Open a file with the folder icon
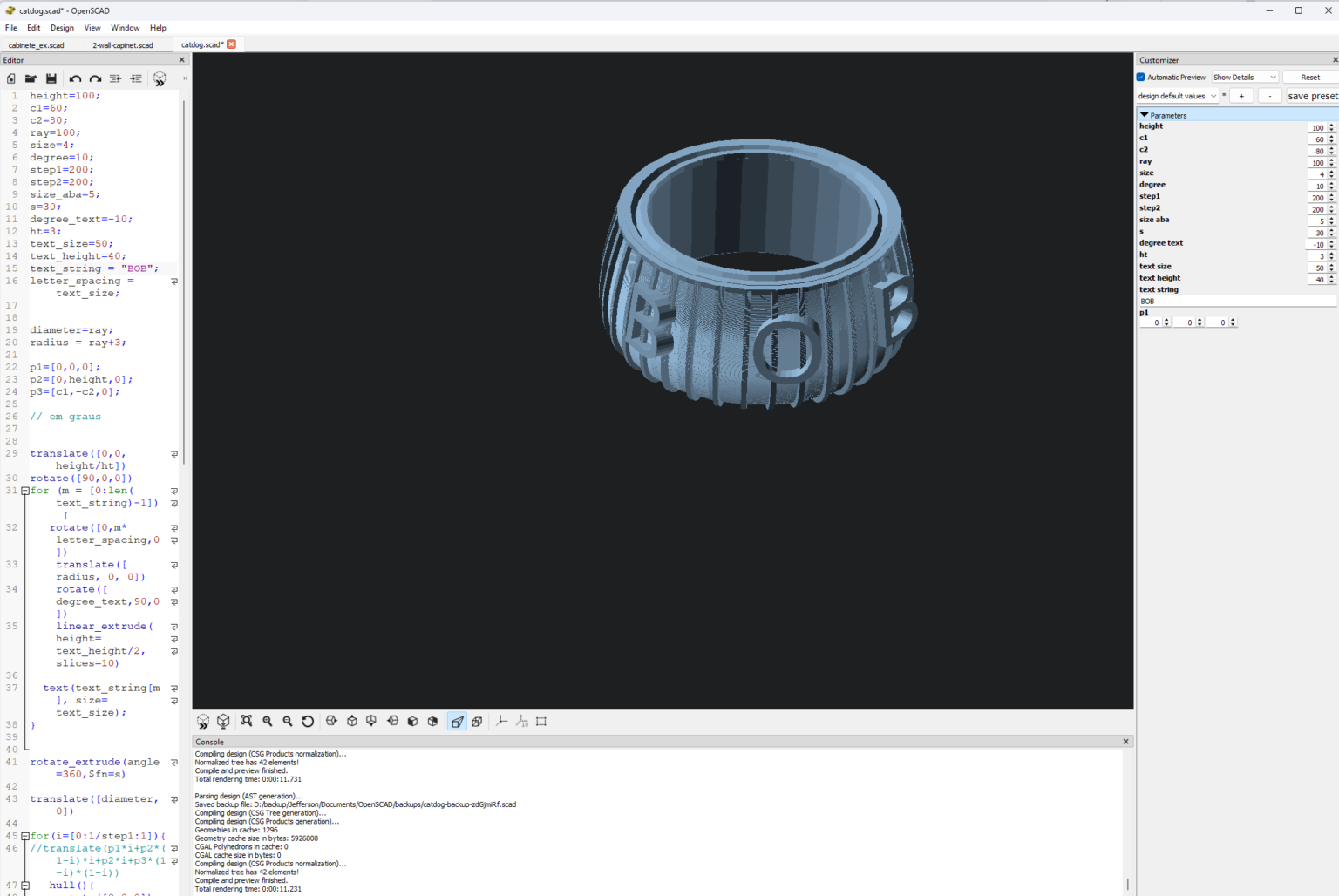 pos(31,78)
